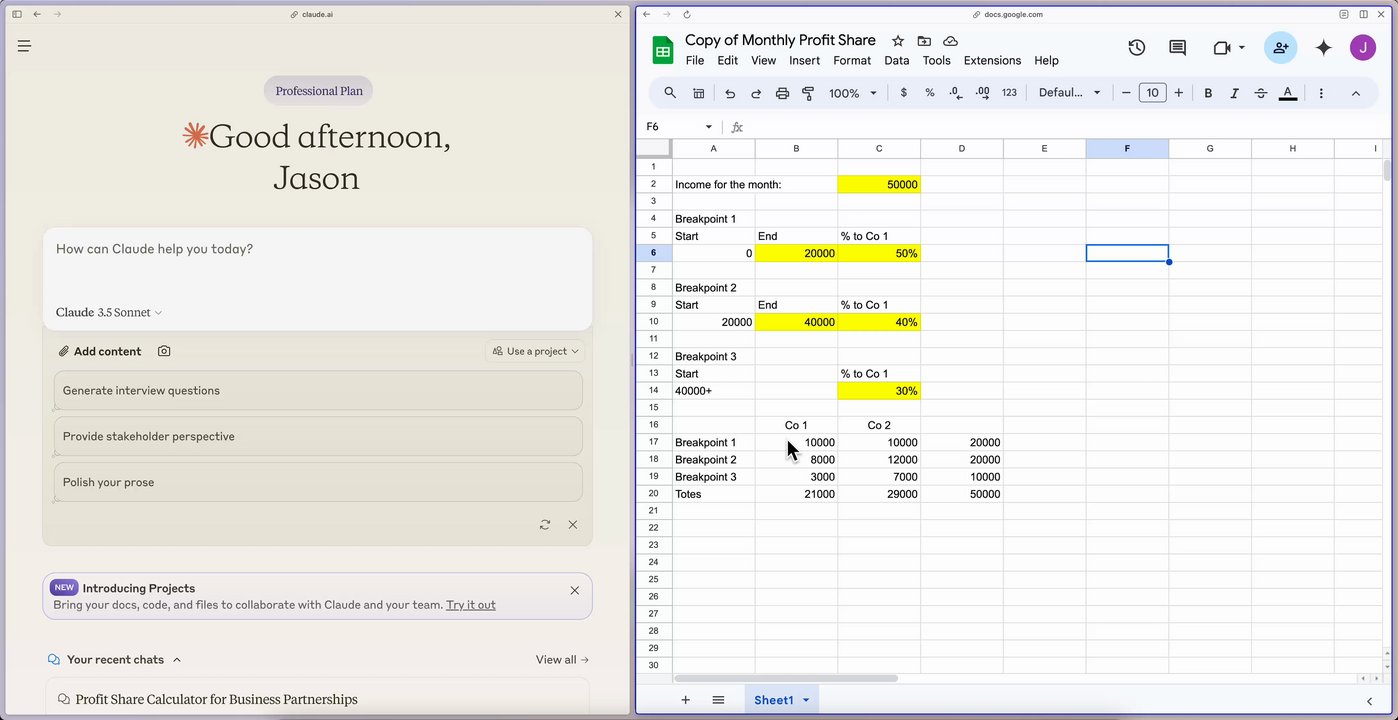Choose Generate interview questions suggestion
Image resolution: width=1398 pixels, height=720 pixels.
(318, 391)
